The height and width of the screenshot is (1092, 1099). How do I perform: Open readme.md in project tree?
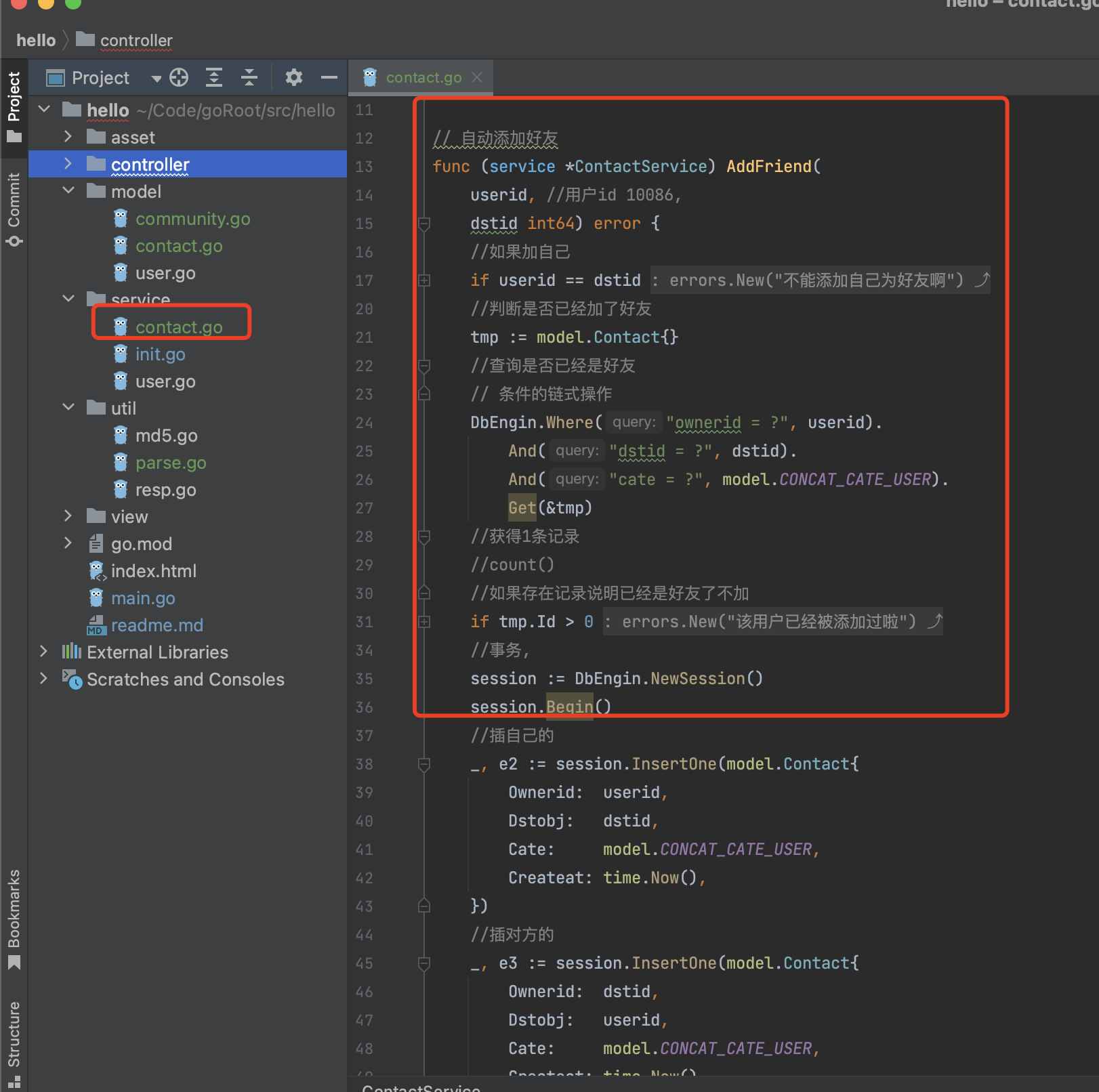click(x=157, y=625)
